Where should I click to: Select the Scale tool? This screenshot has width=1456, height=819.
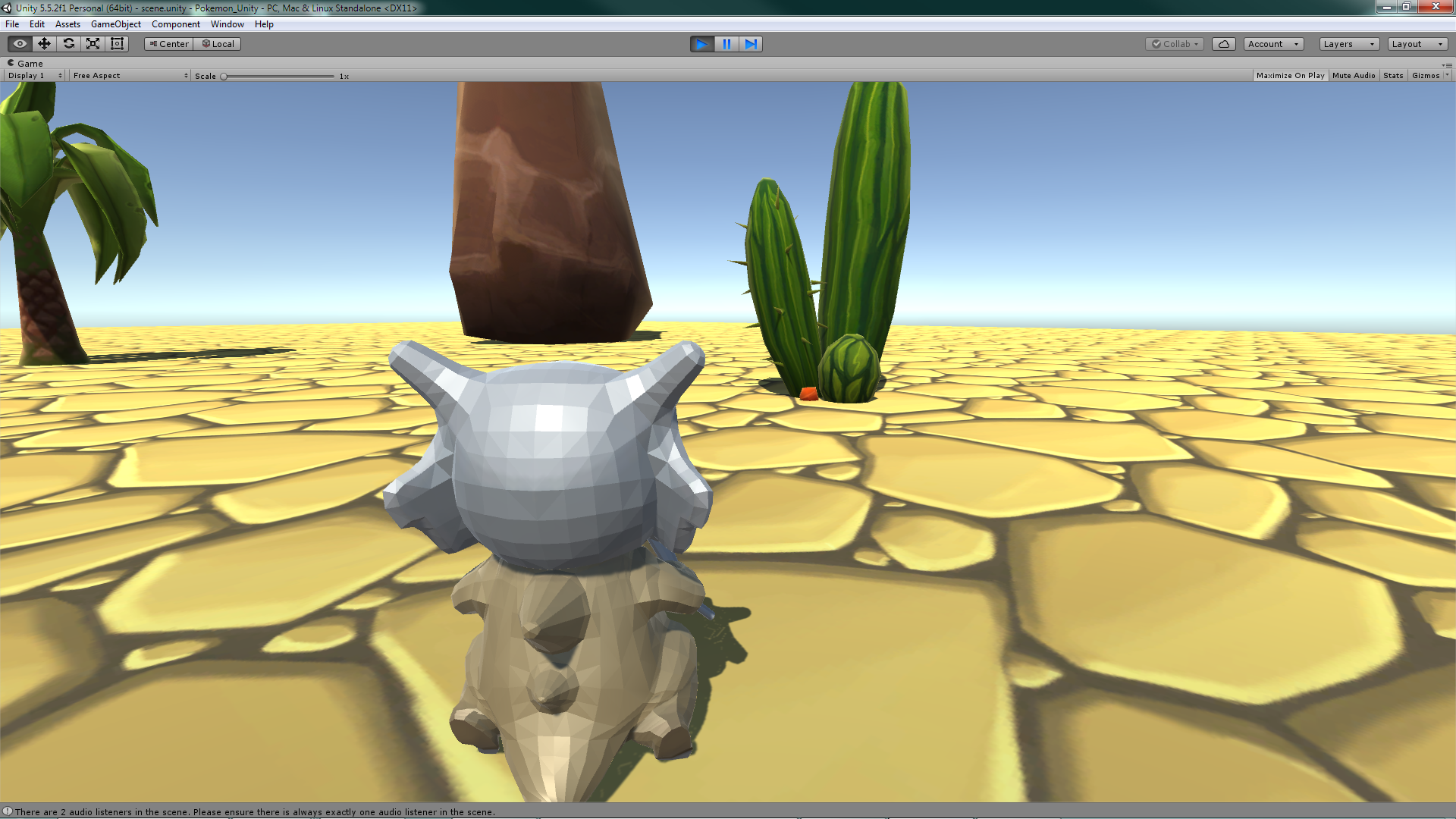point(93,44)
